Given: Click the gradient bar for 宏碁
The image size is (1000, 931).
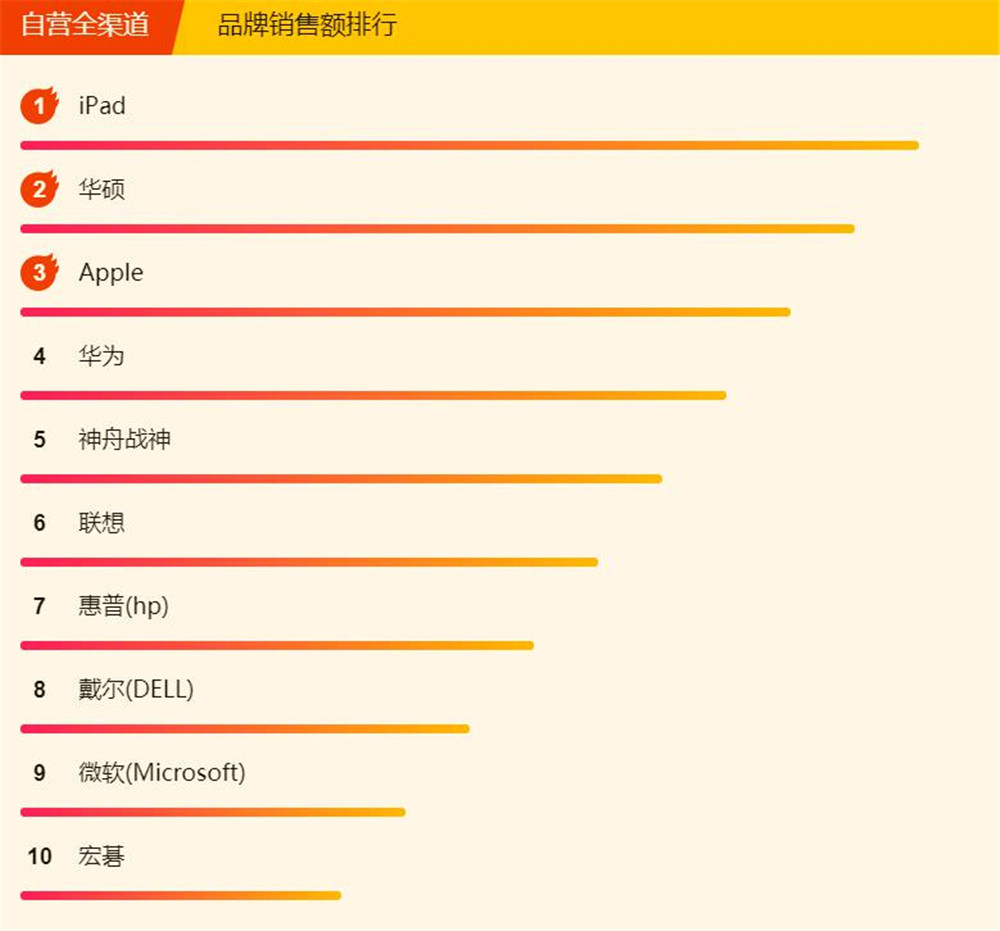Looking at the screenshot, I should tap(180, 896).
